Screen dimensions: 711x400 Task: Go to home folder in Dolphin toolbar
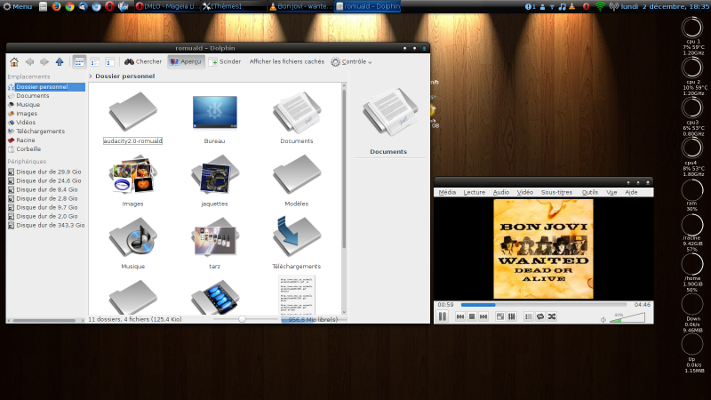[x=14, y=62]
